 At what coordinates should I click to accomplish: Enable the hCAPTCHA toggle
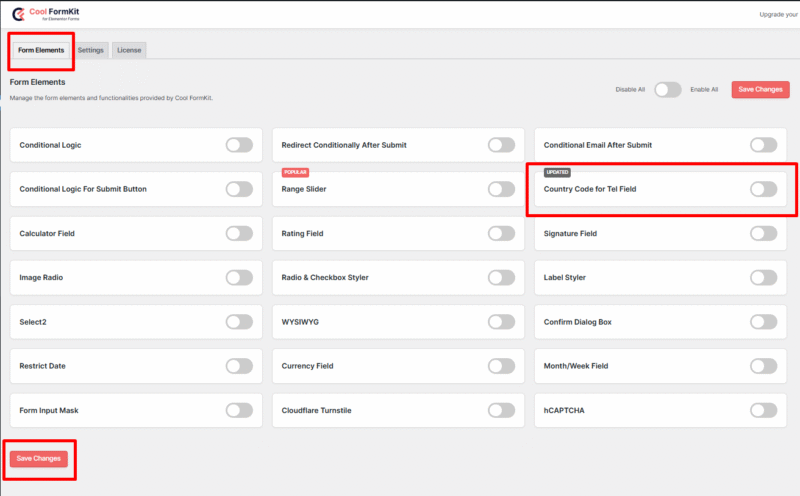(x=763, y=410)
